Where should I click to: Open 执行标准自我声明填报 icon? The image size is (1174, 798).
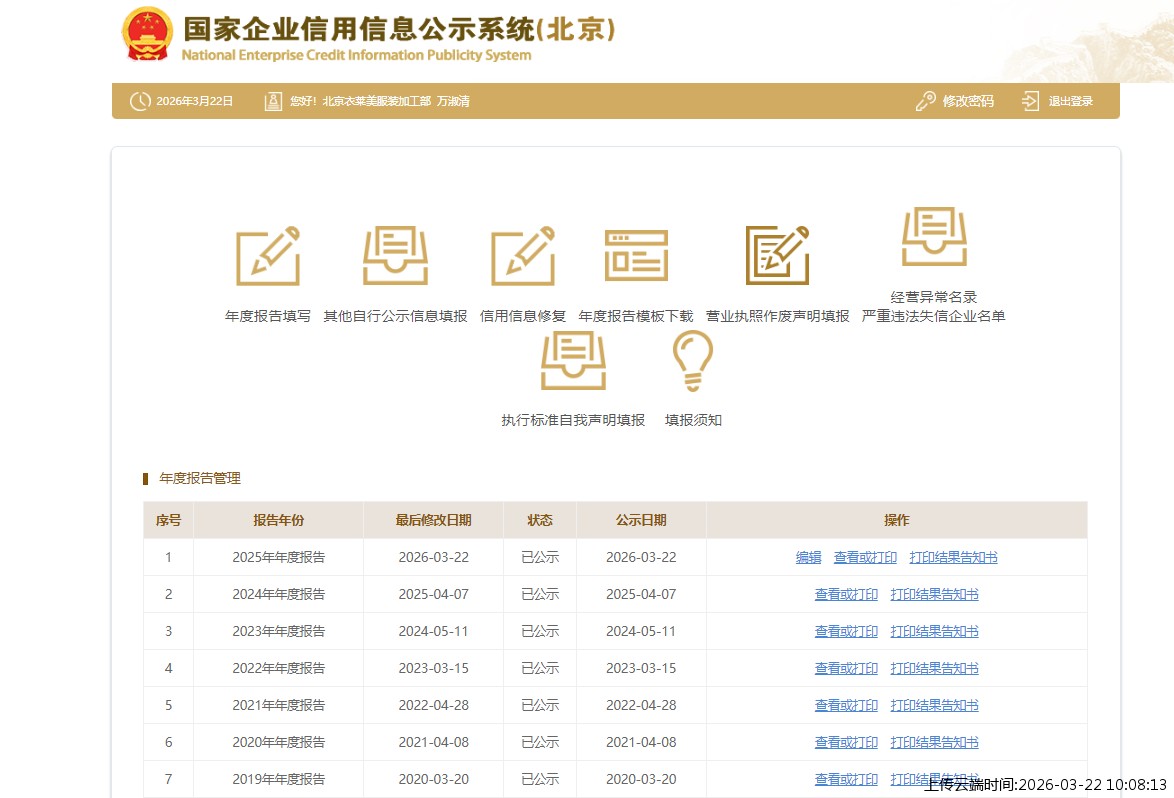pyautogui.click(x=573, y=361)
